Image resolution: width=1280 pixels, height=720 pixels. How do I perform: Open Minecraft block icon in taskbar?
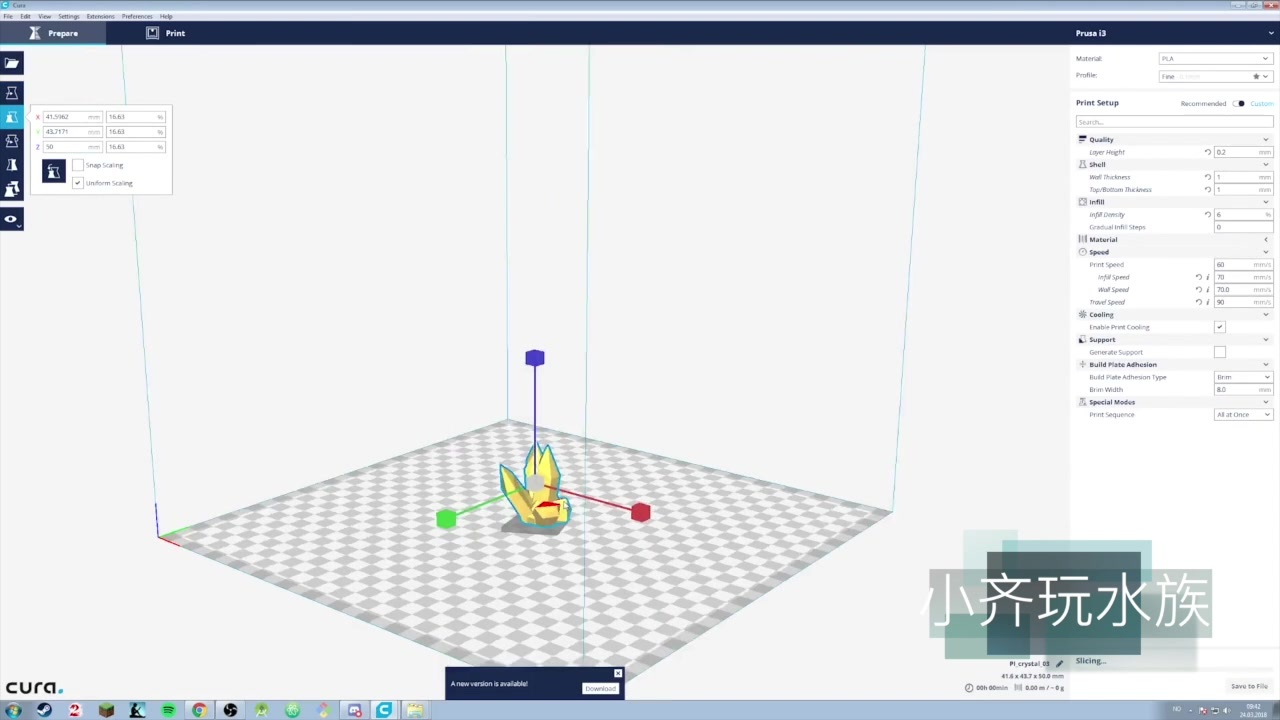click(x=106, y=710)
